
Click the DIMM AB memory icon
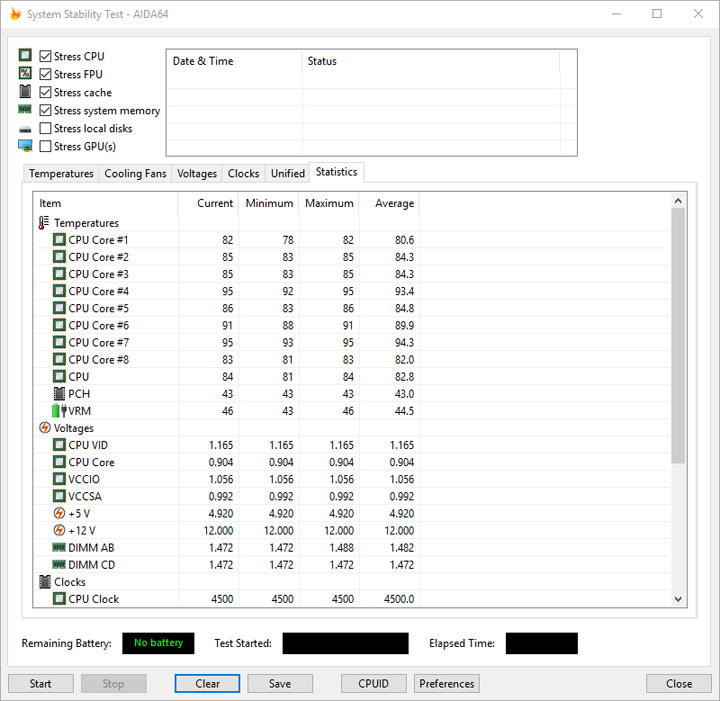coord(59,547)
